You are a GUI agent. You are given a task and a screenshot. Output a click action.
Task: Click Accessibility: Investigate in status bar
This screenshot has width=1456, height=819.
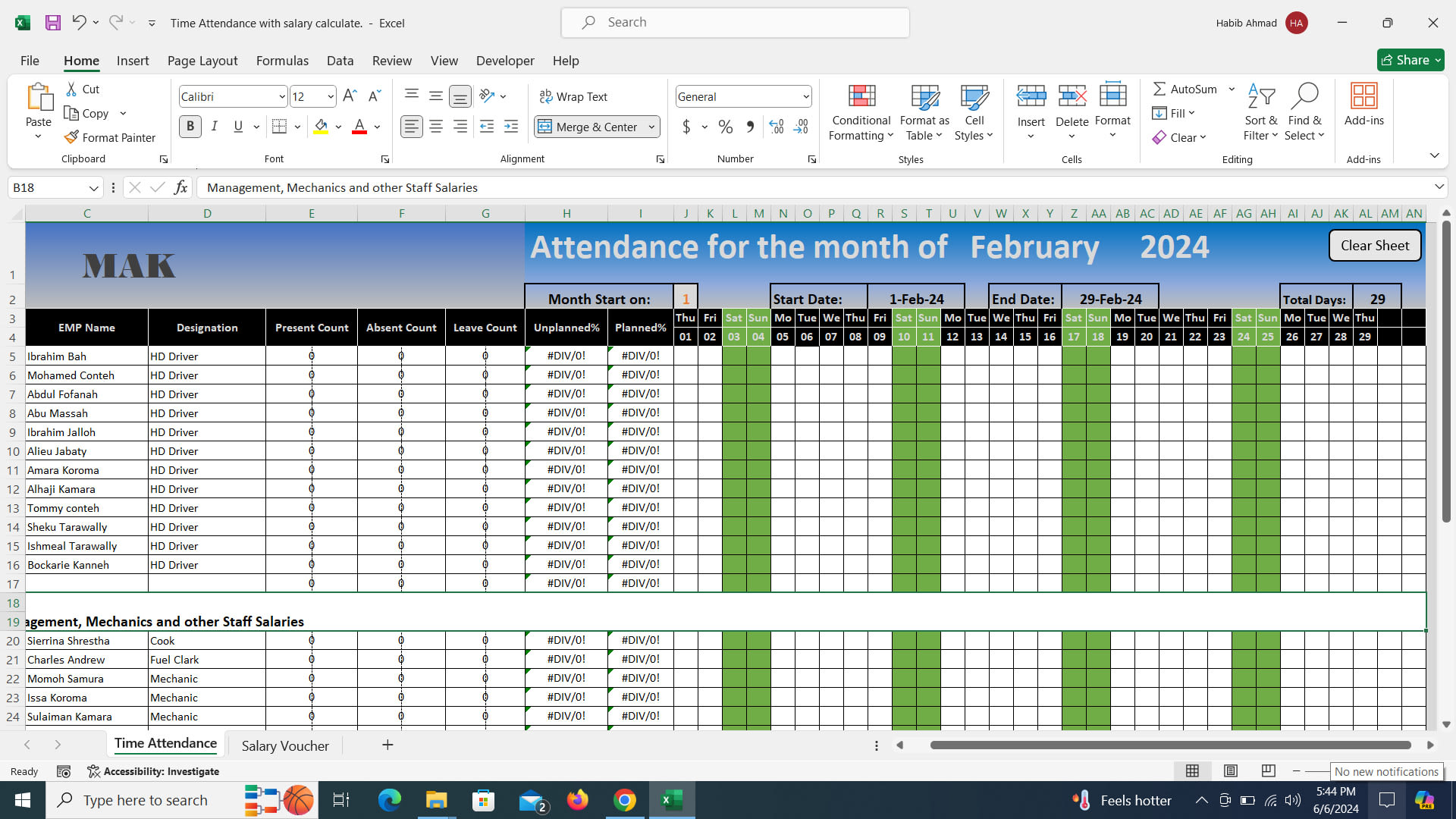pos(154,771)
